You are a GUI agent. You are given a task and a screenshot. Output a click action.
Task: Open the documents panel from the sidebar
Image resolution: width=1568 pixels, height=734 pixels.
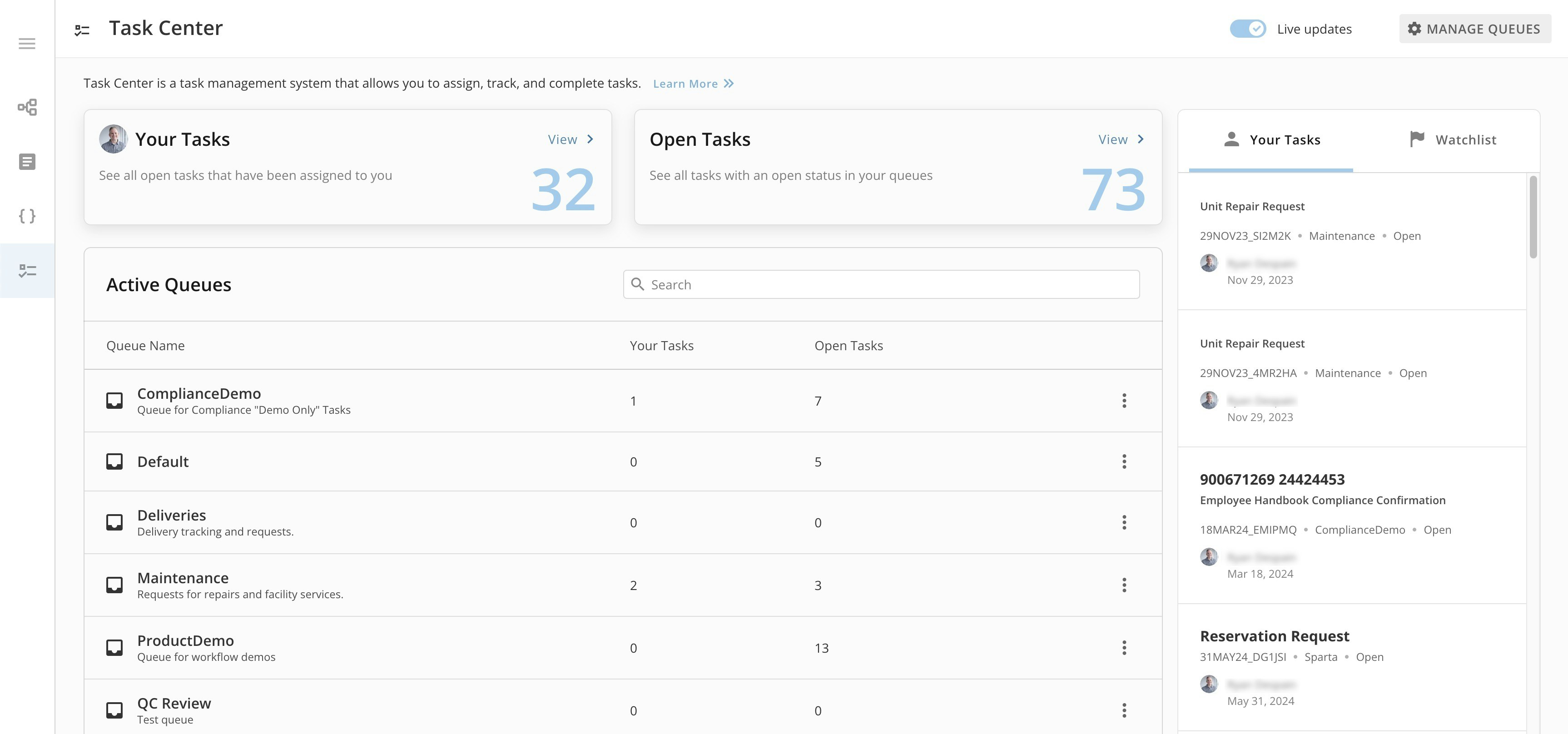(x=27, y=161)
